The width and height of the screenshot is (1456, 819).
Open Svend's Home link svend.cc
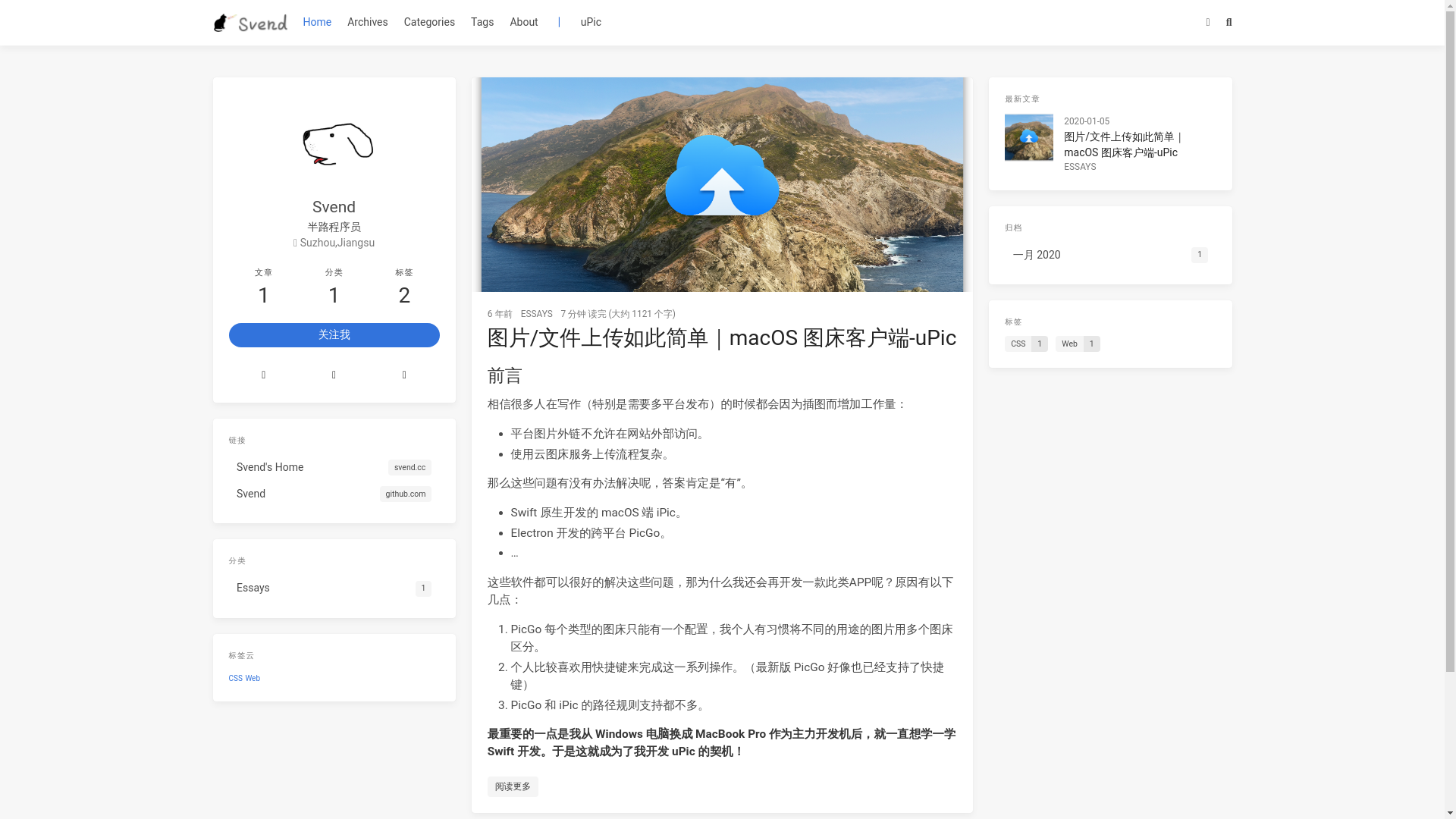tap(334, 467)
